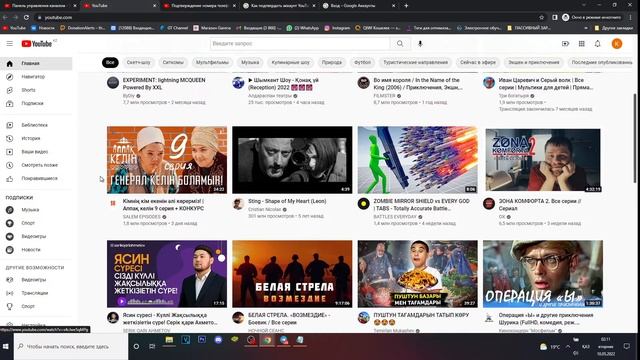Click the Chrome taskbar icon
Viewport: 640px width, 360px height.
pos(267,340)
